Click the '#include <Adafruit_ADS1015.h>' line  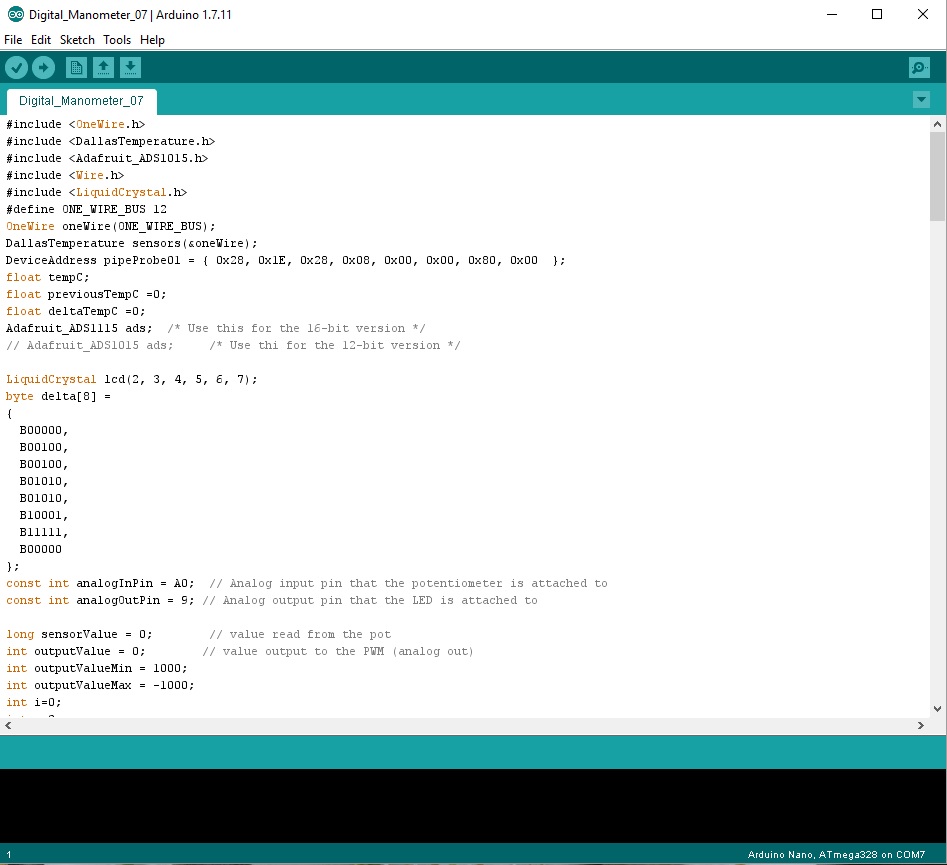pos(107,158)
